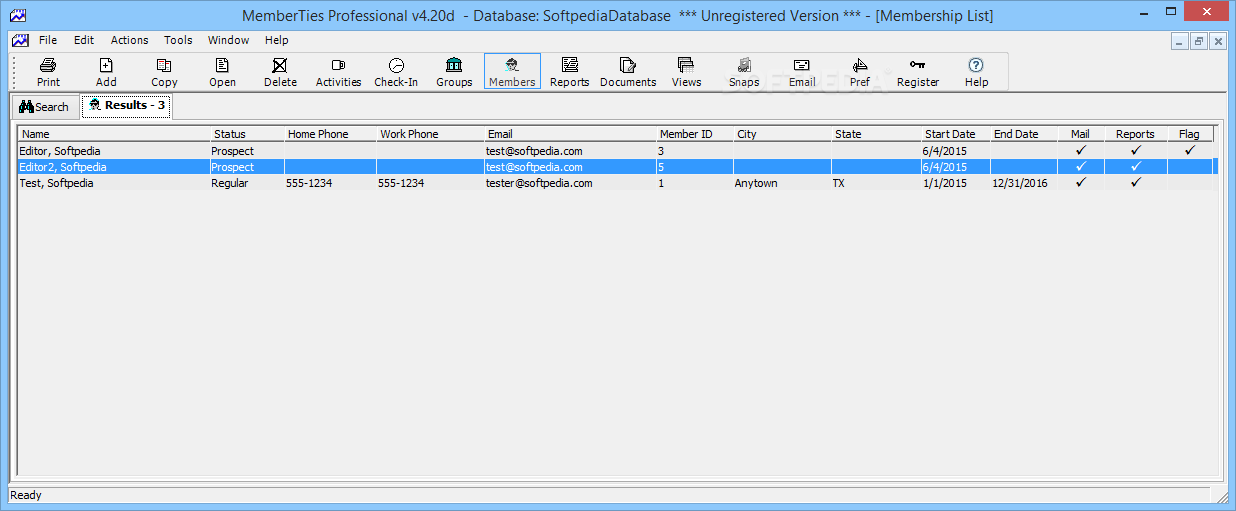Viewport: 1236px width, 511px height.
Task: Click the Flag column header
Action: (x=1190, y=134)
